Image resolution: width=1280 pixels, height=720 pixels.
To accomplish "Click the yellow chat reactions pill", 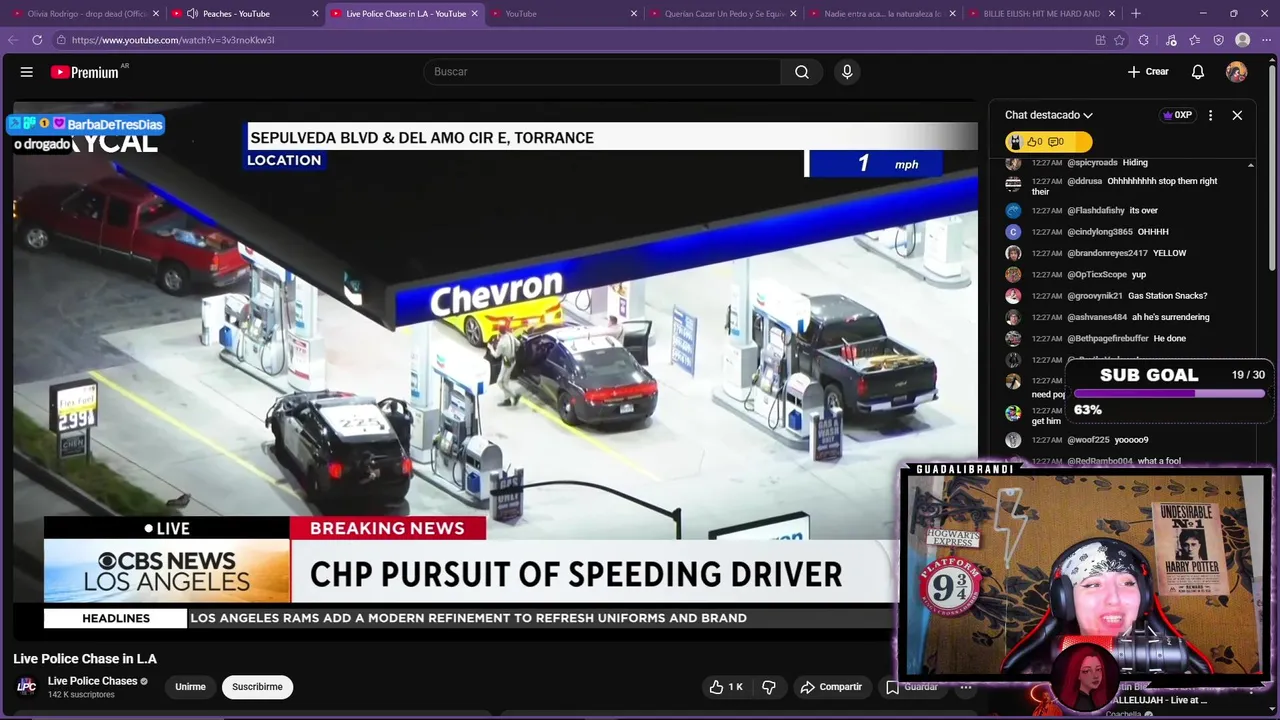I will (x=1048, y=142).
